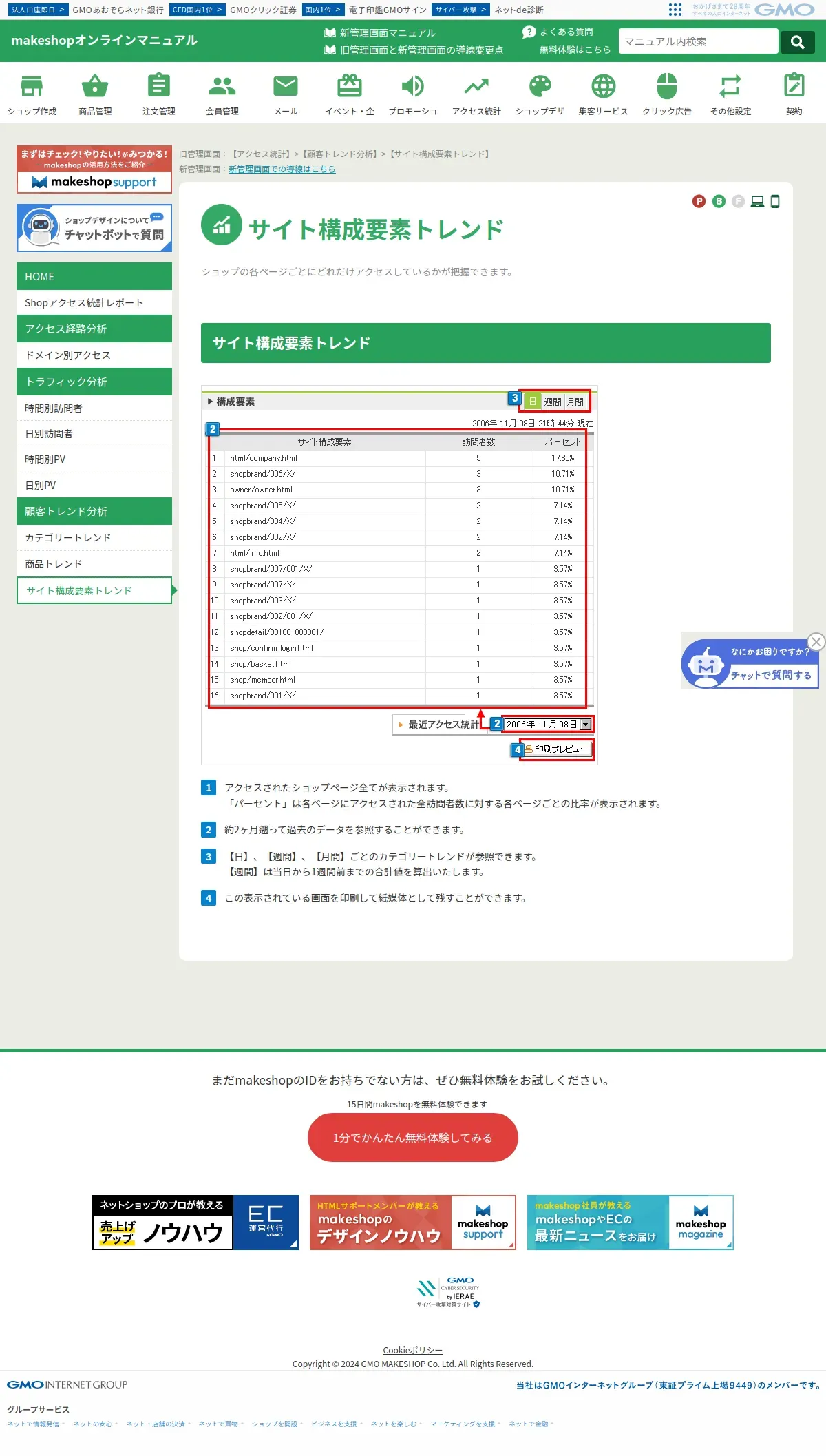The height and width of the screenshot is (1456, 826).
Task: Click the GMO logo in header
Action: click(785, 10)
